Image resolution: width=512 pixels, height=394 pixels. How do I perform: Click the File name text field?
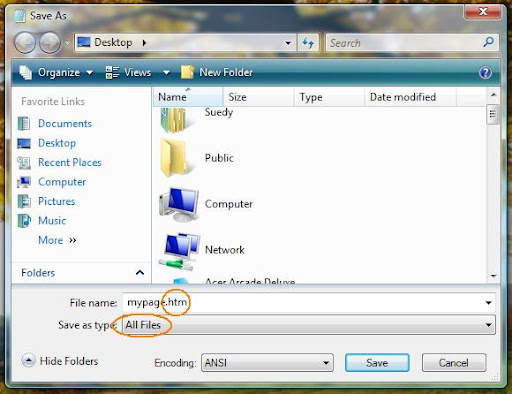(x=302, y=303)
